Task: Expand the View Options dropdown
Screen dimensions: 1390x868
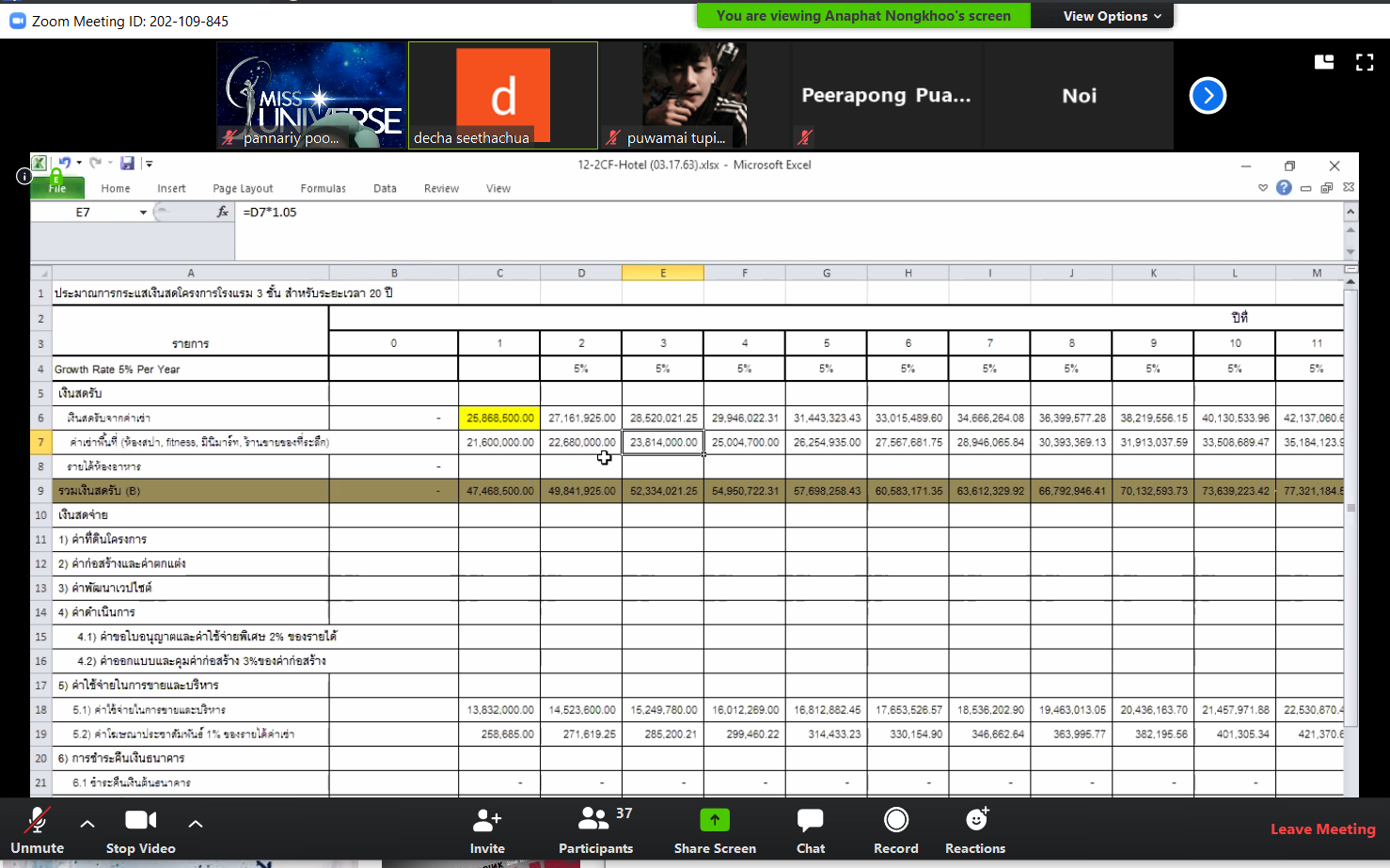Action: pyautogui.click(x=1113, y=16)
